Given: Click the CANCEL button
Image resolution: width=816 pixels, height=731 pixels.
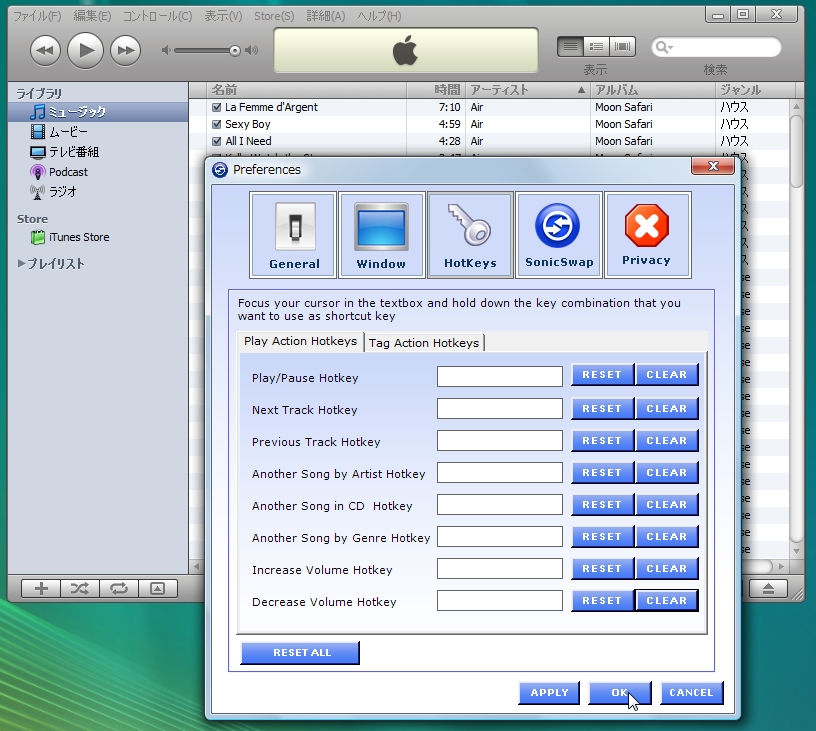Looking at the screenshot, I should [x=691, y=693].
